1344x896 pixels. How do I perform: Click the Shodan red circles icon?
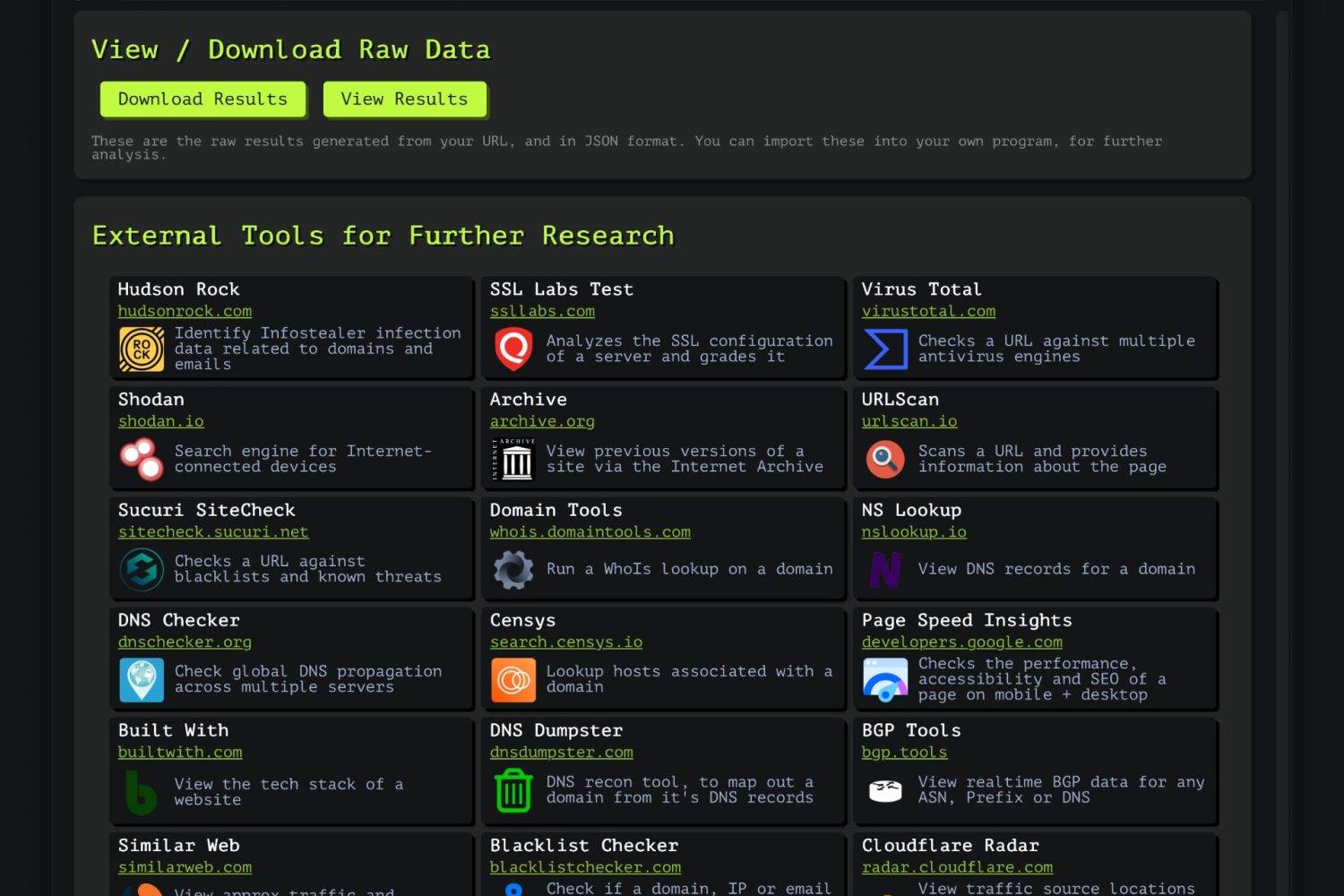pos(142,459)
